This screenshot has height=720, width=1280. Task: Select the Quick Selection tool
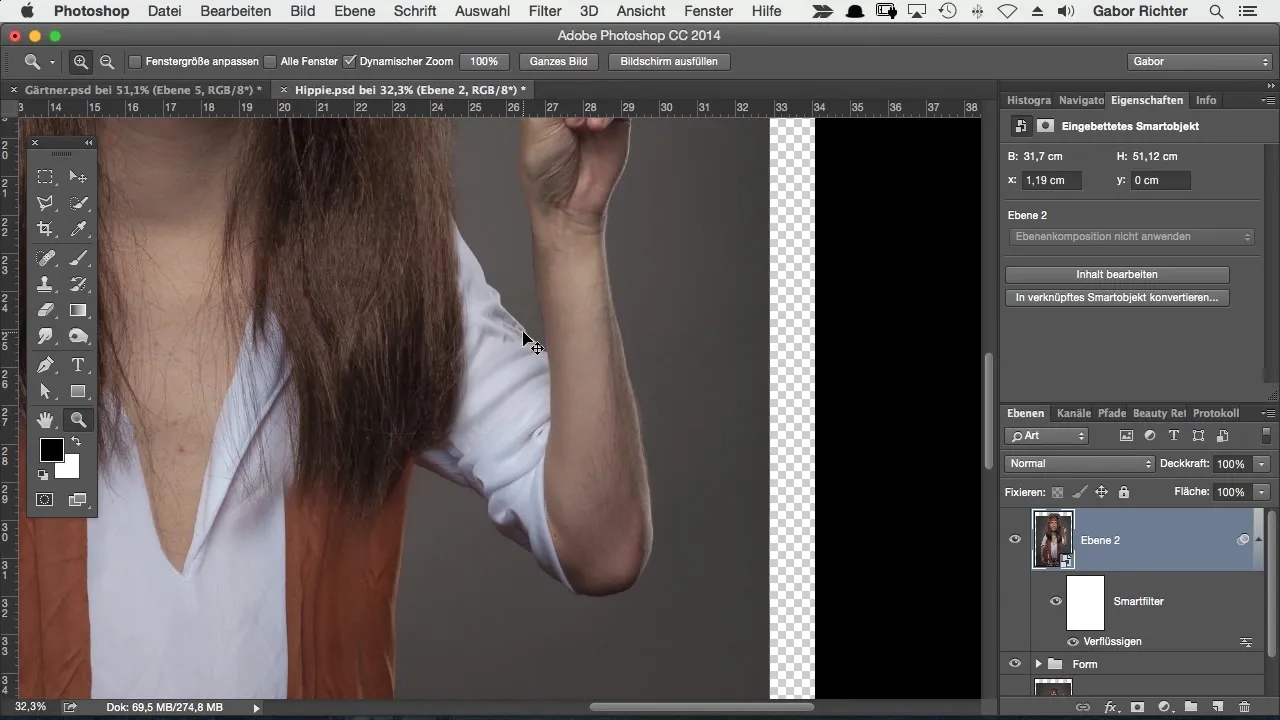(x=78, y=203)
